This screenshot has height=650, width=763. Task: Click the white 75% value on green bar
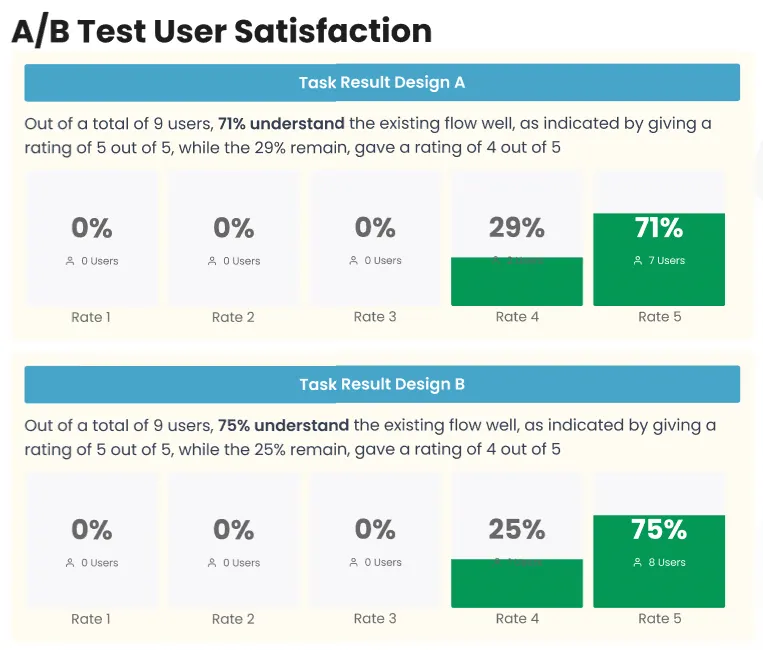point(659,530)
